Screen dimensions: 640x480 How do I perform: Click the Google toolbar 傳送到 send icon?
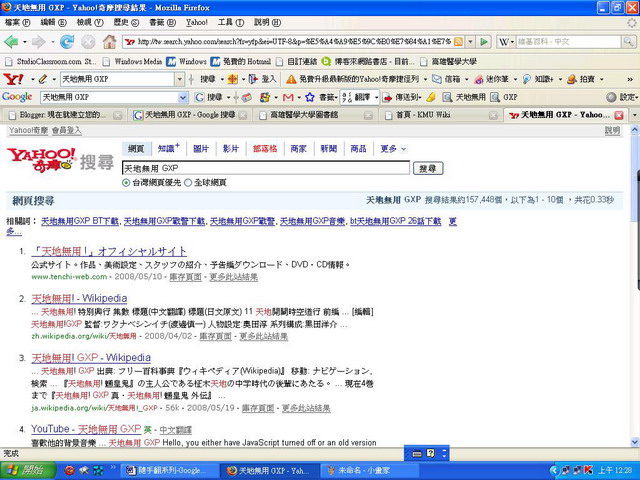coord(387,97)
